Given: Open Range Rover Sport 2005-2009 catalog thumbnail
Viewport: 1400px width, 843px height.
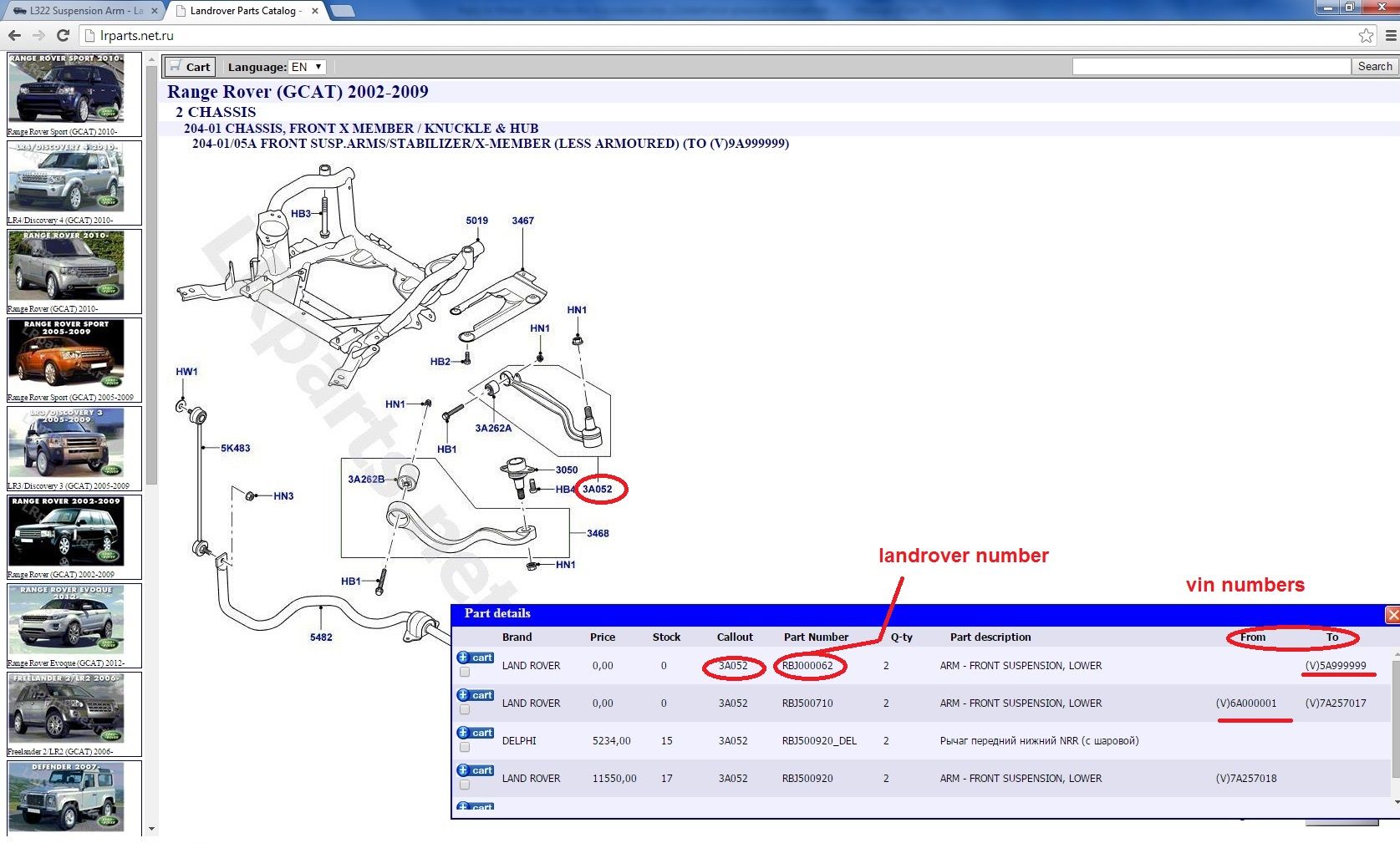Looking at the screenshot, I should [x=74, y=360].
